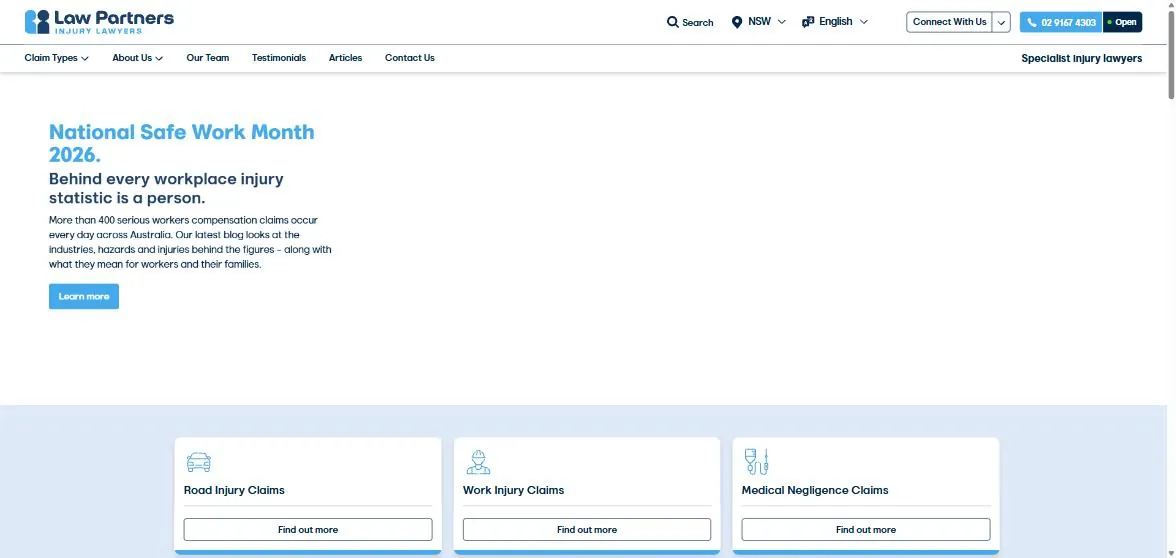Expand the Connect With Us arrow
Viewport: 1176px width, 558px height.
tap(1001, 22)
